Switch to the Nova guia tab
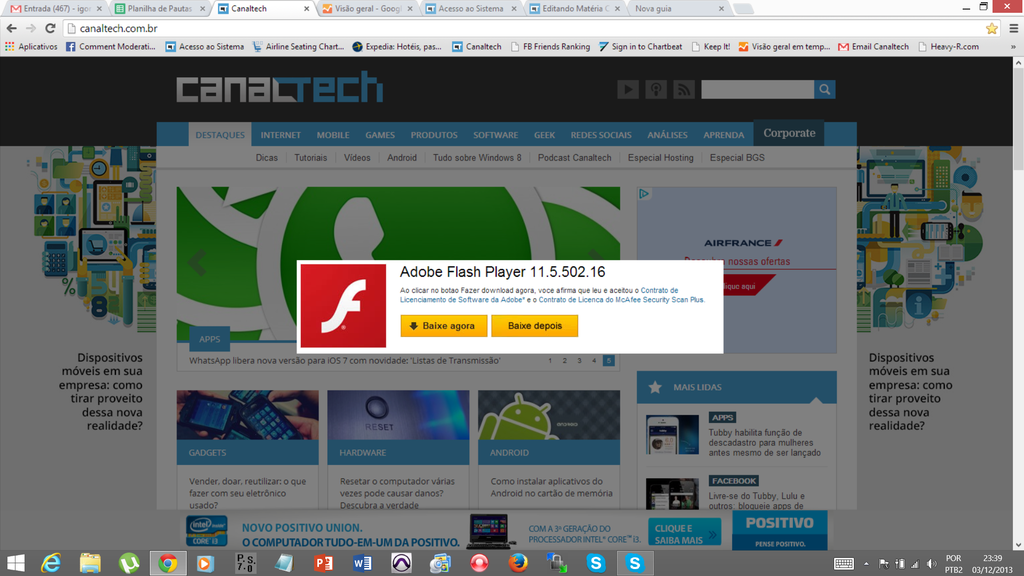Screen dimensions: 1024x576 pos(679,8)
